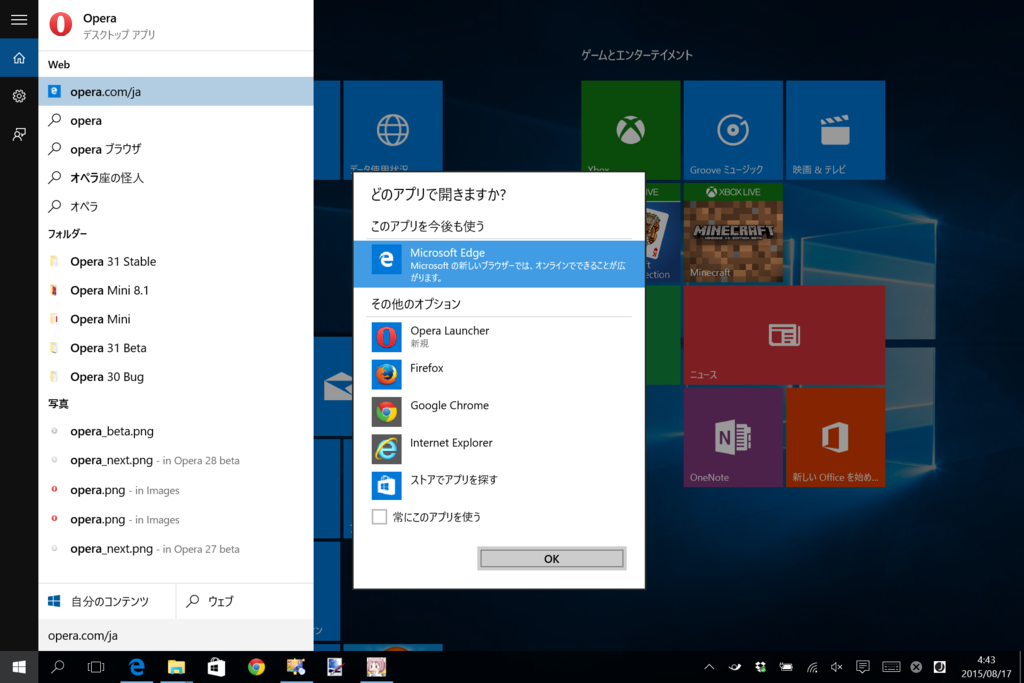
Task: Check the battery icon in system tray
Action: [x=786, y=667]
